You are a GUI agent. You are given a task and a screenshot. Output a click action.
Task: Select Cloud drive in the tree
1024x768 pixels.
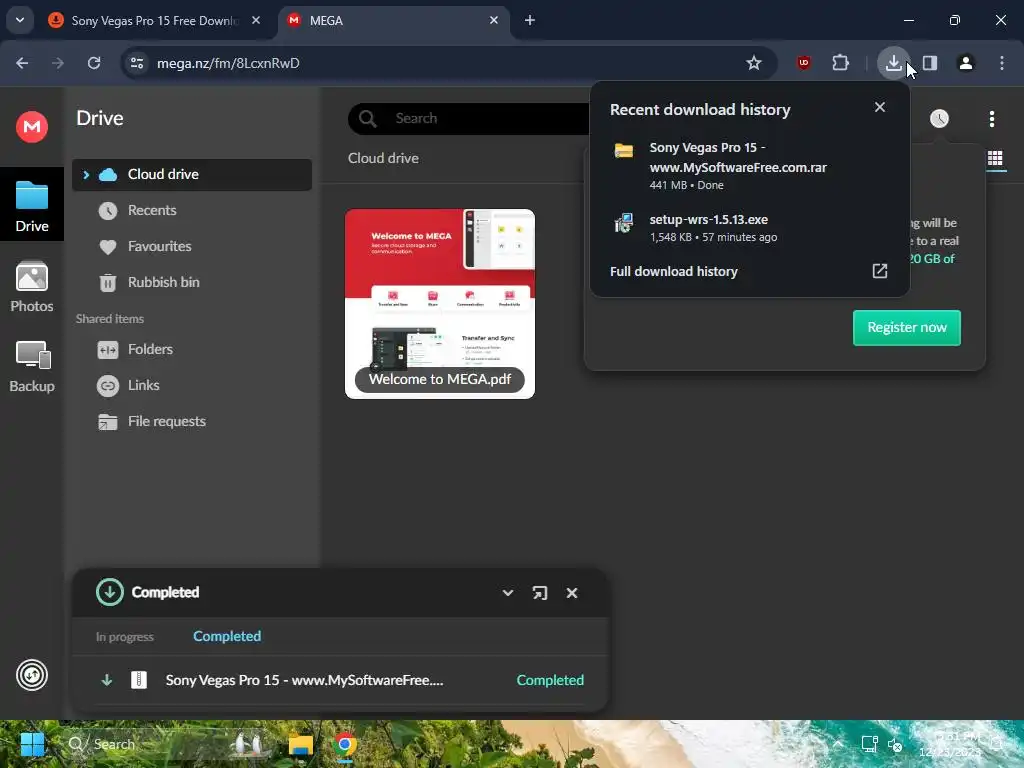(192, 174)
